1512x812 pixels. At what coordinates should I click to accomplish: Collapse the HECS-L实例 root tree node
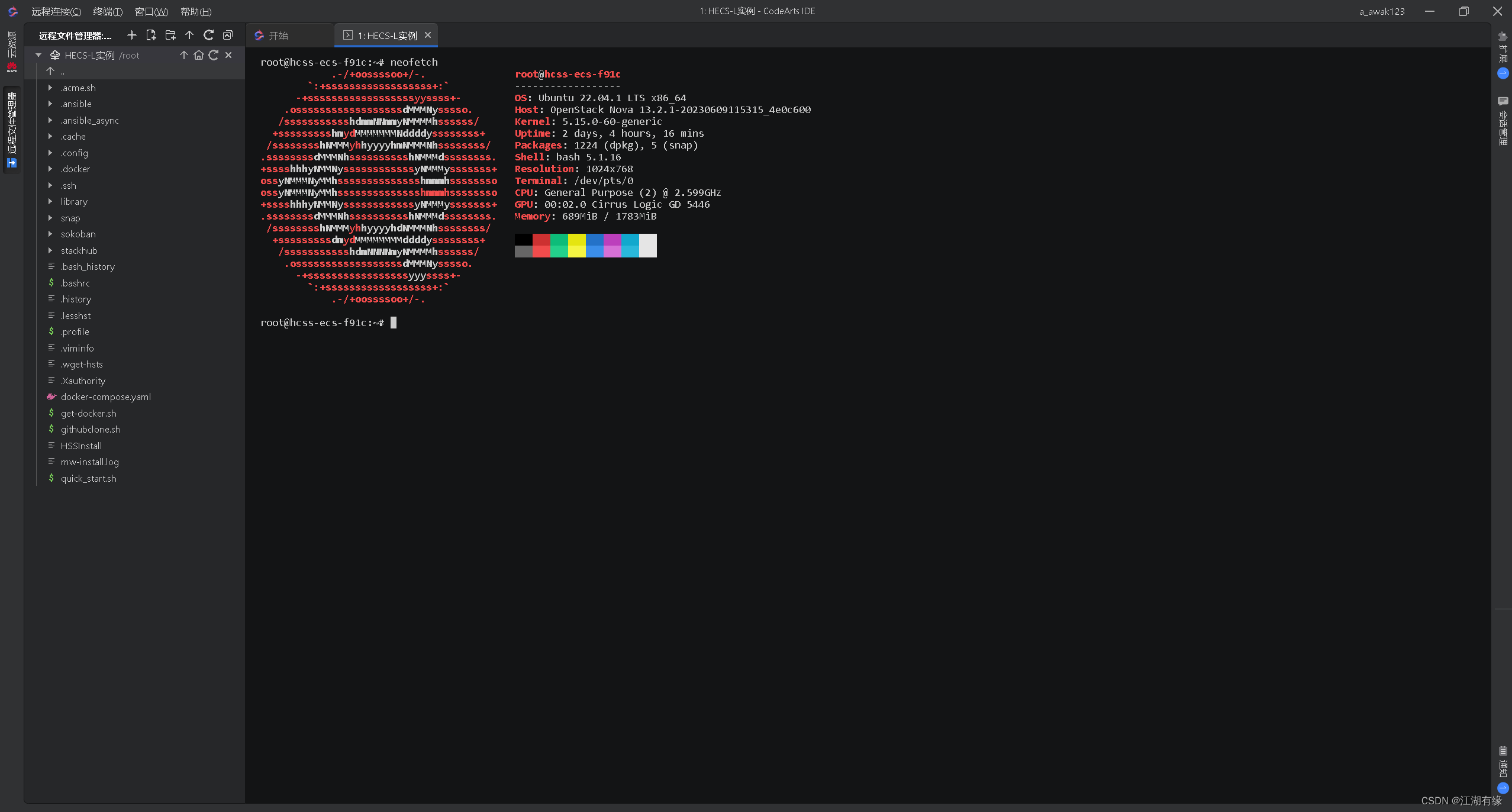[x=38, y=55]
